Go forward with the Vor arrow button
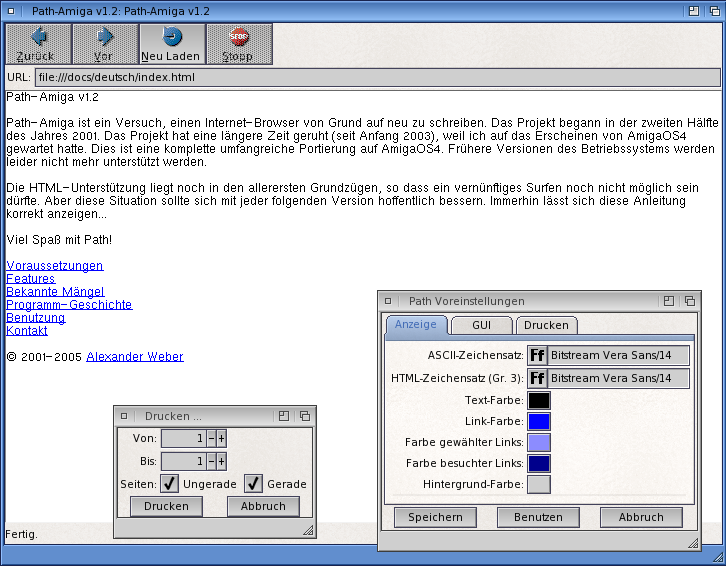The width and height of the screenshot is (726, 566). 106,44
